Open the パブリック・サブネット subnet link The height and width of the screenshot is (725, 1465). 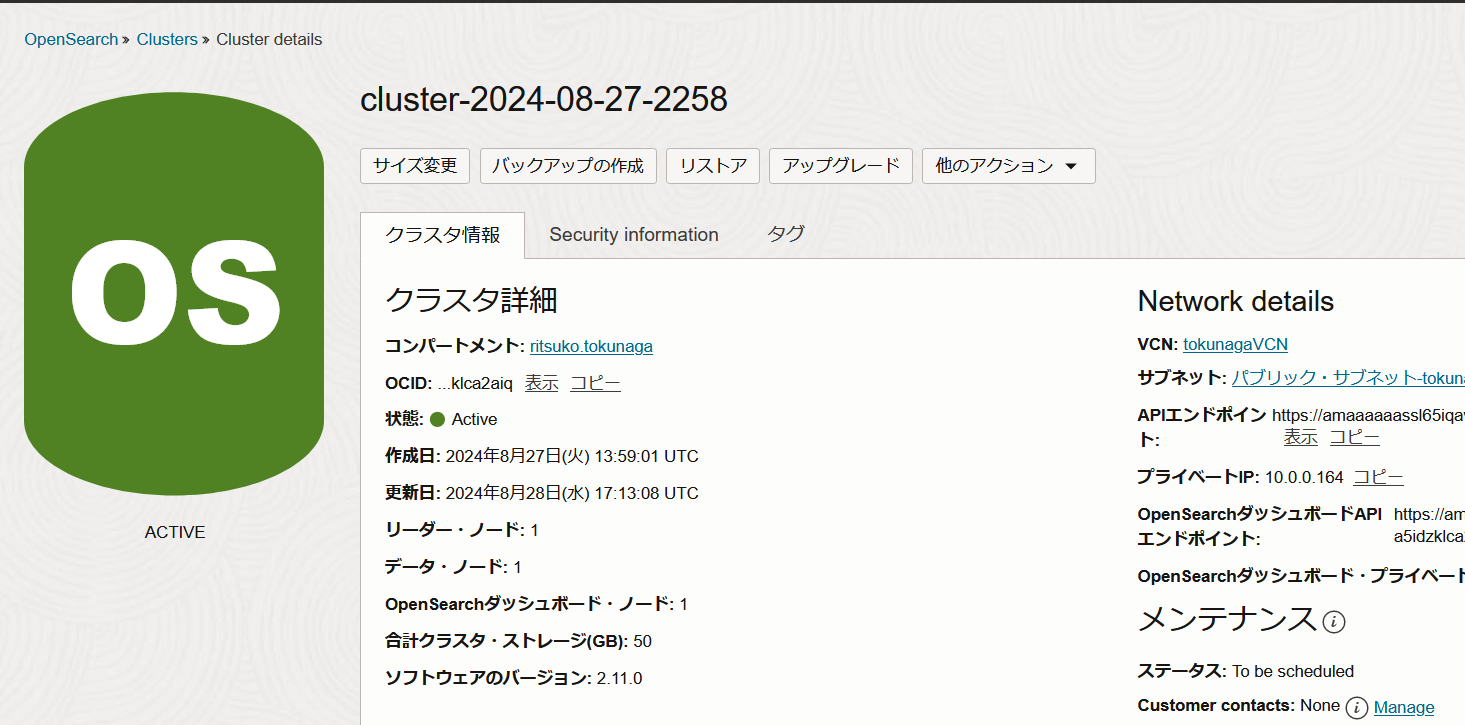pos(1348,378)
